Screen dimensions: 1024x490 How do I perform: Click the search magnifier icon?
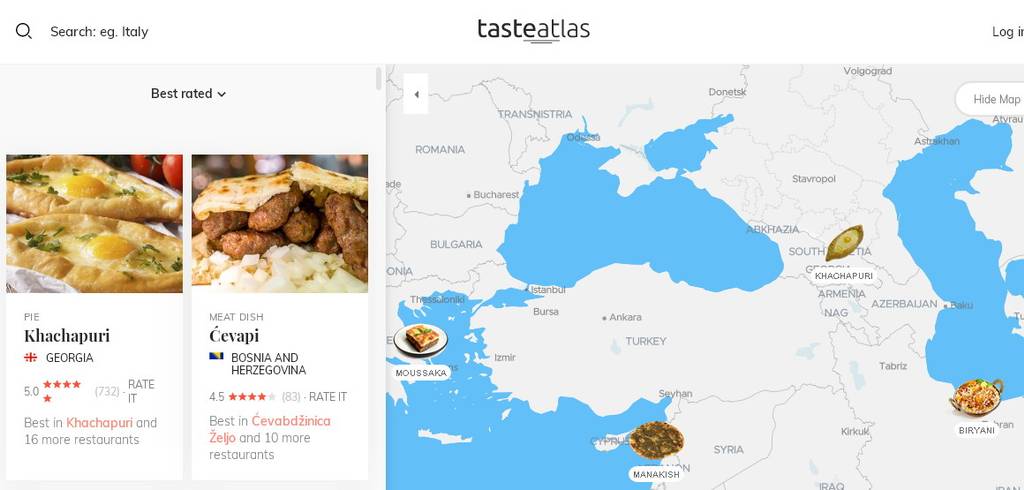click(24, 31)
